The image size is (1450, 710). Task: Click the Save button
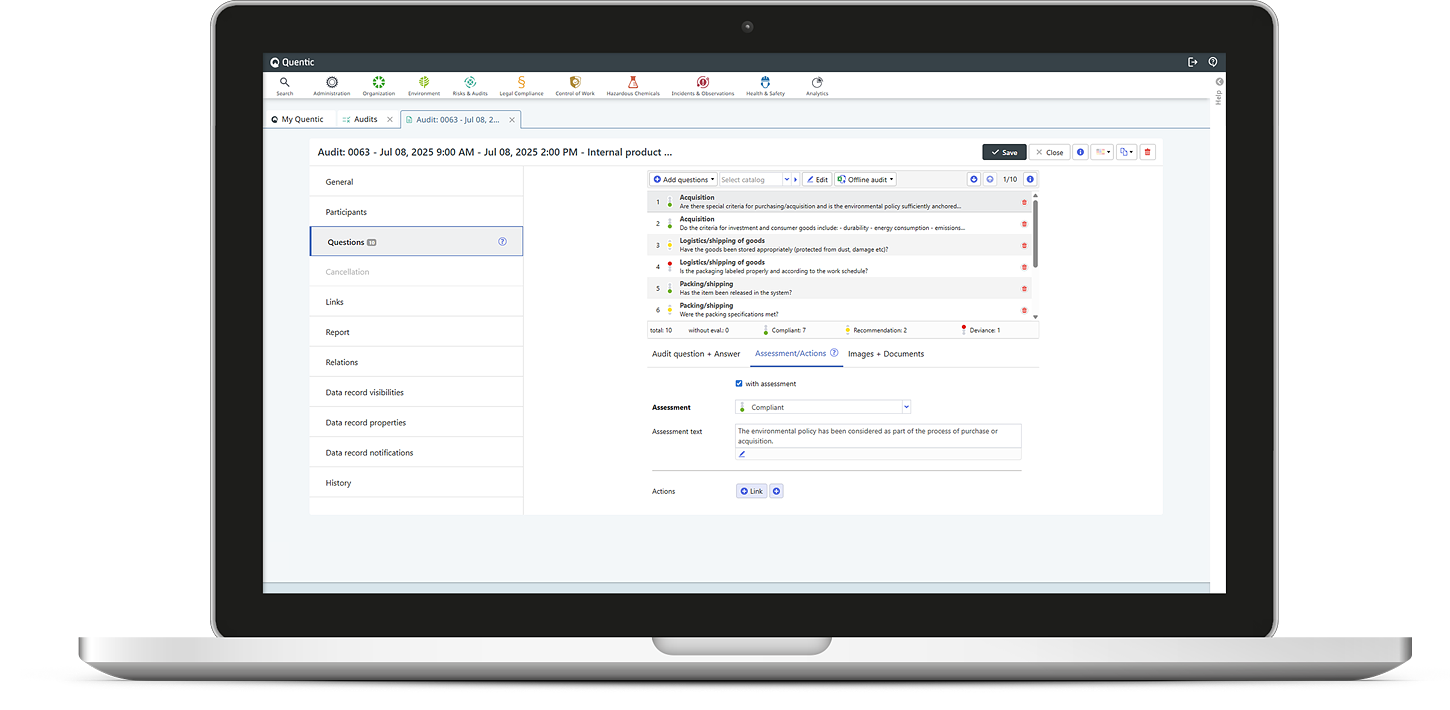(1004, 152)
